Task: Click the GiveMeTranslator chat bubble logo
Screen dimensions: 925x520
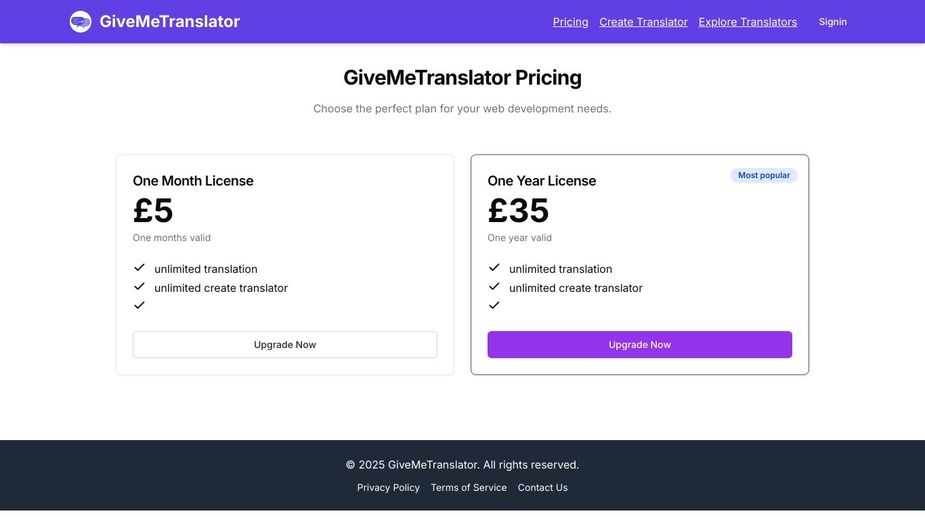Action: [80, 22]
